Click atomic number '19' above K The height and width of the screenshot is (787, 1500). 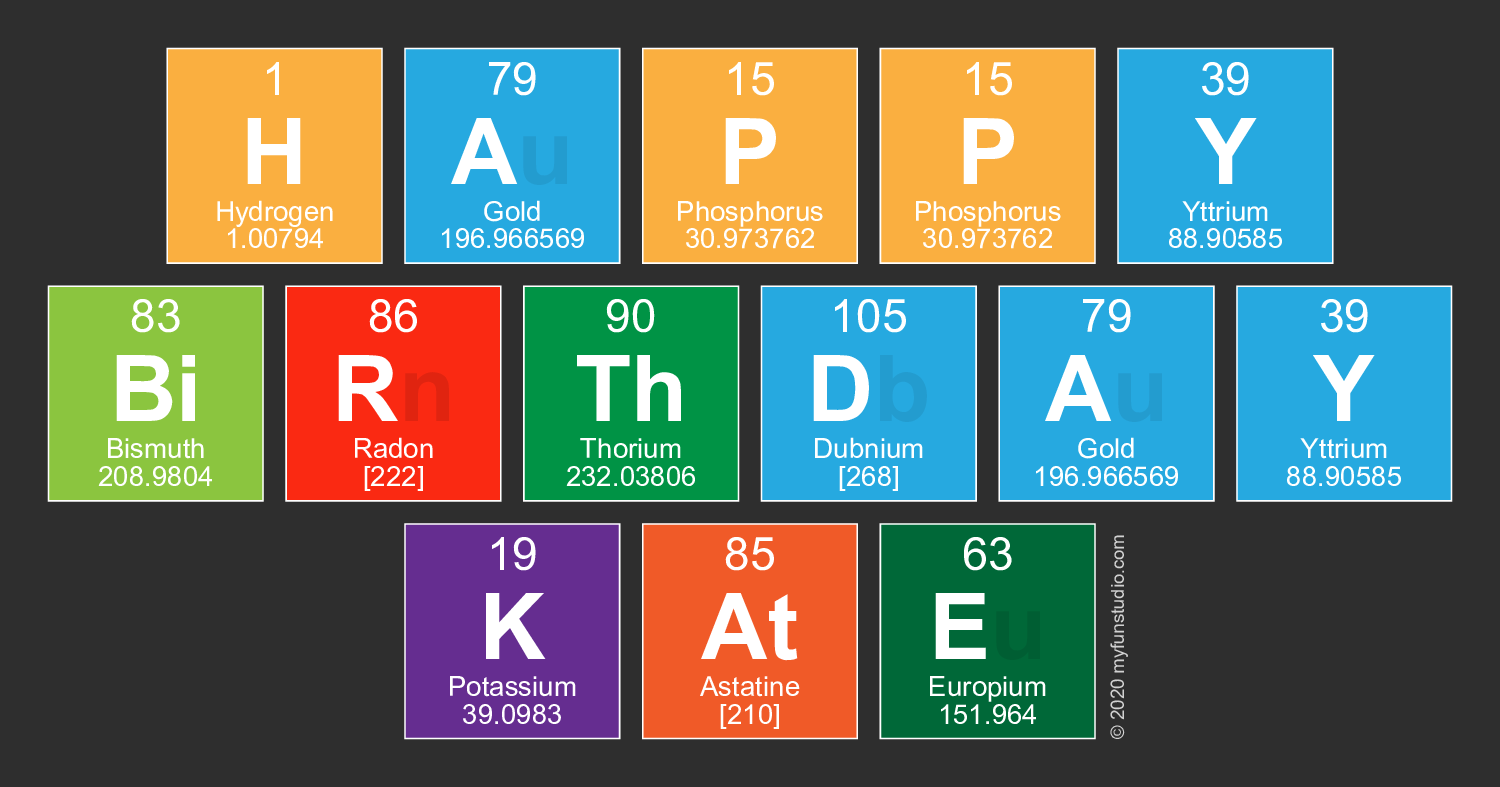513,555
